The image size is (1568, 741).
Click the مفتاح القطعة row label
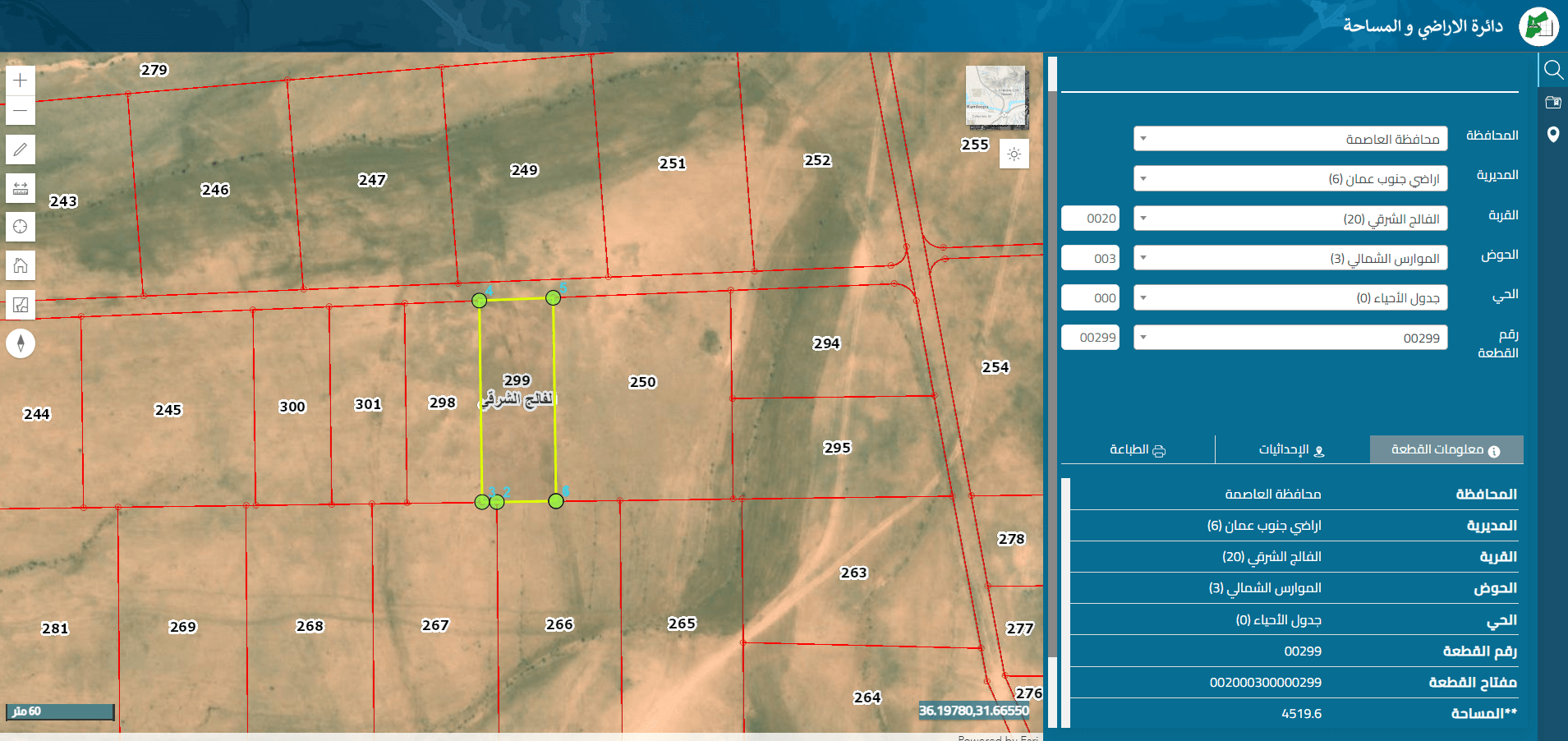(1472, 683)
